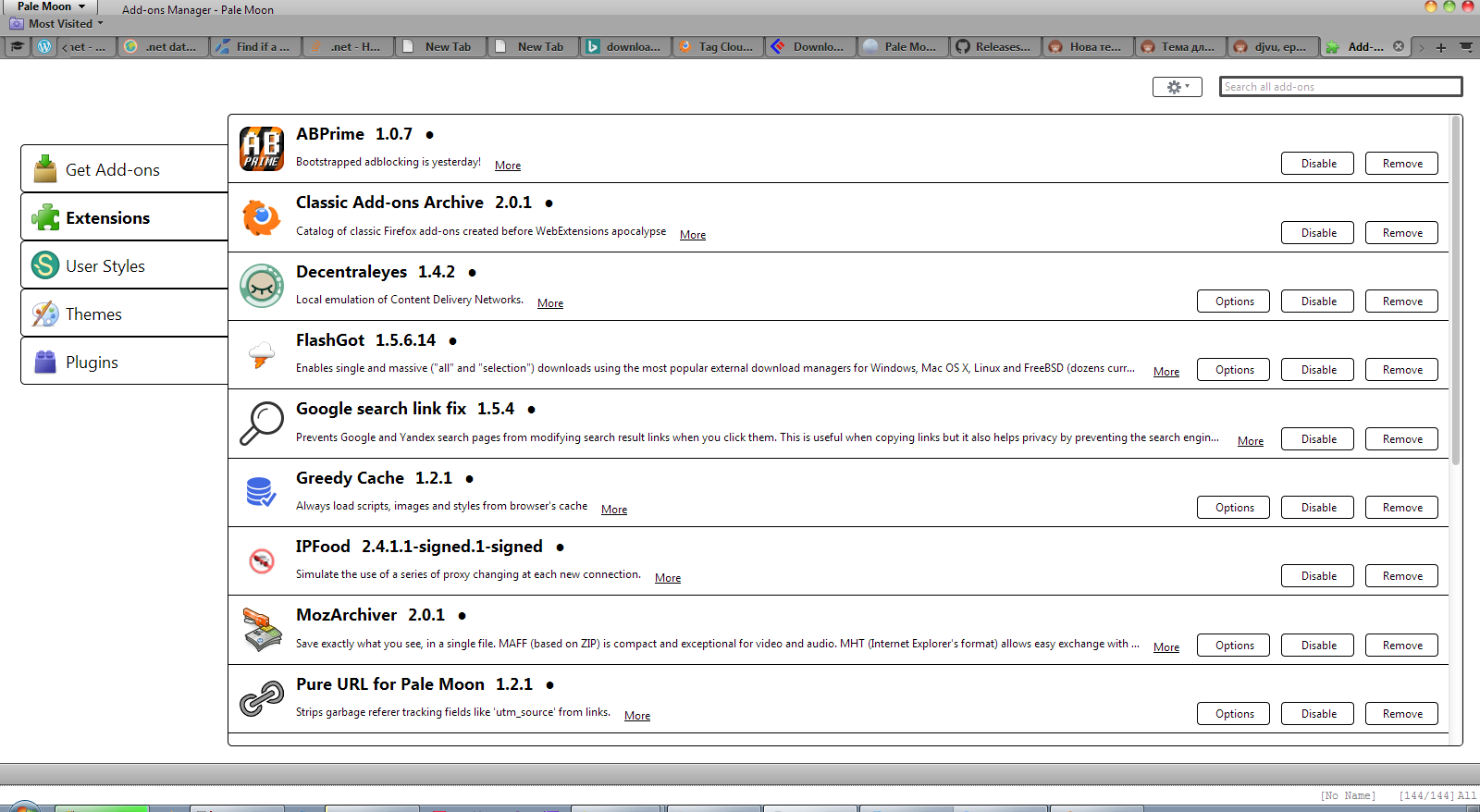This screenshot has width=1480, height=812.
Task: Open Pure URL for Pale Moon Options
Action: click(x=1234, y=714)
